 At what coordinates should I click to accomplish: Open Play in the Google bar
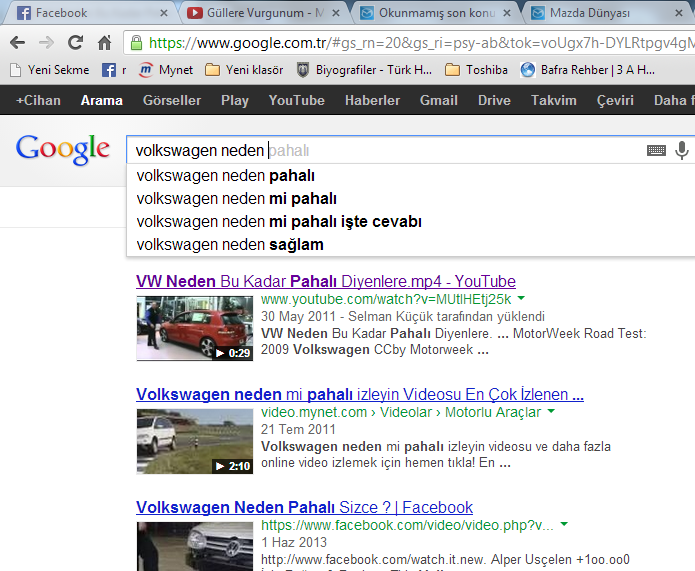(235, 100)
